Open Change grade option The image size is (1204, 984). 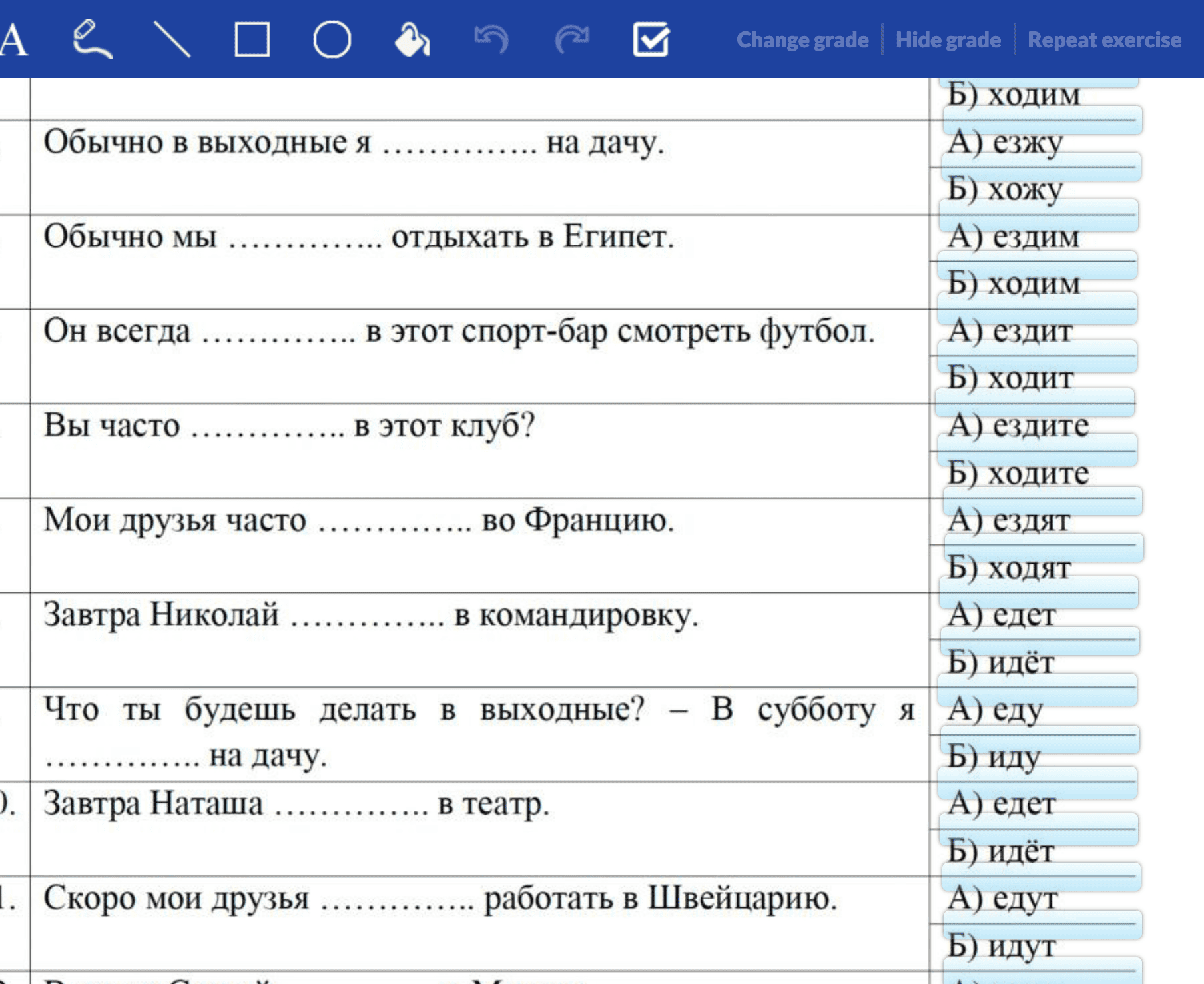pos(802,40)
